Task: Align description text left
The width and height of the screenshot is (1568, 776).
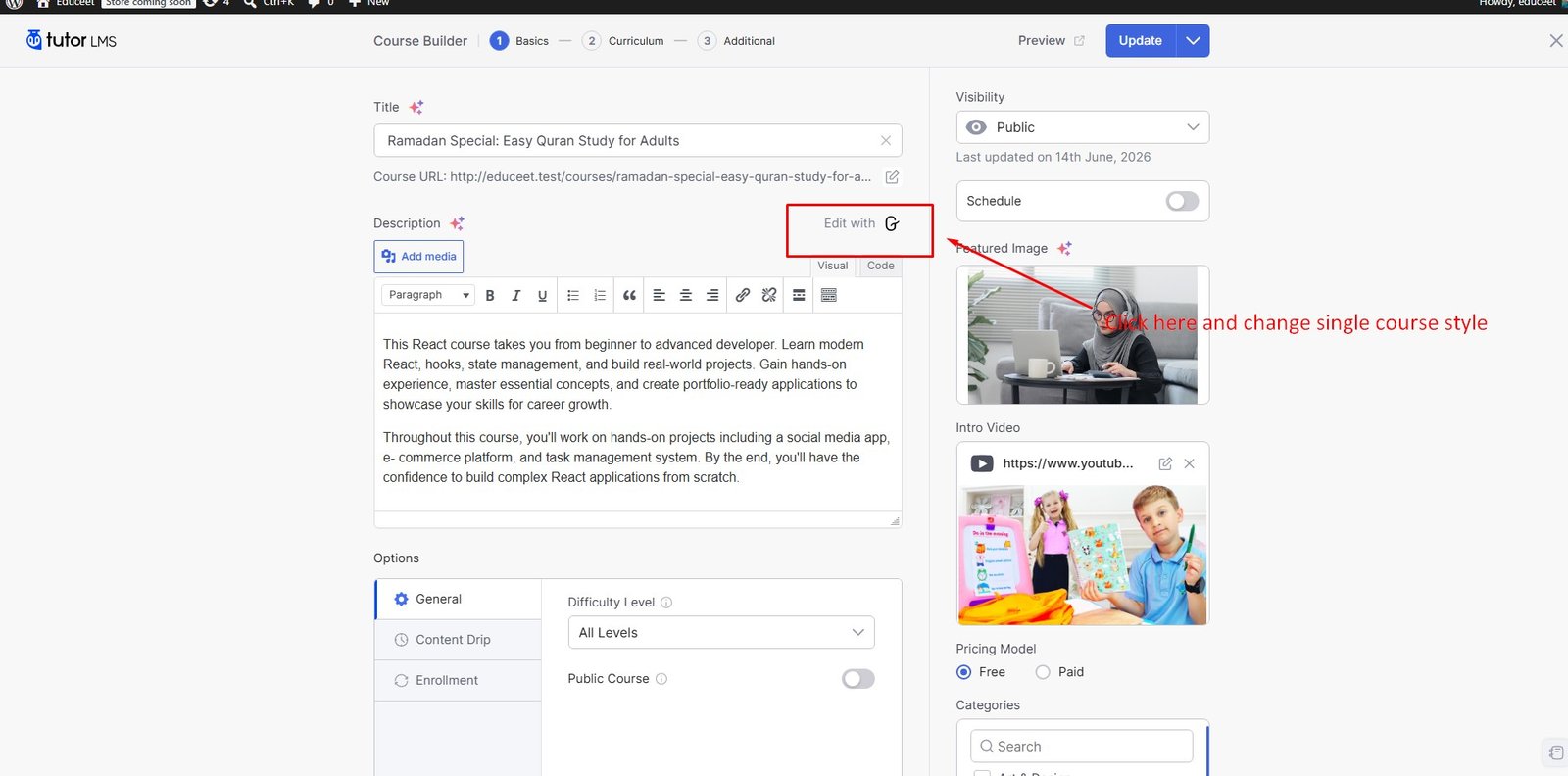Action: click(660, 295)
